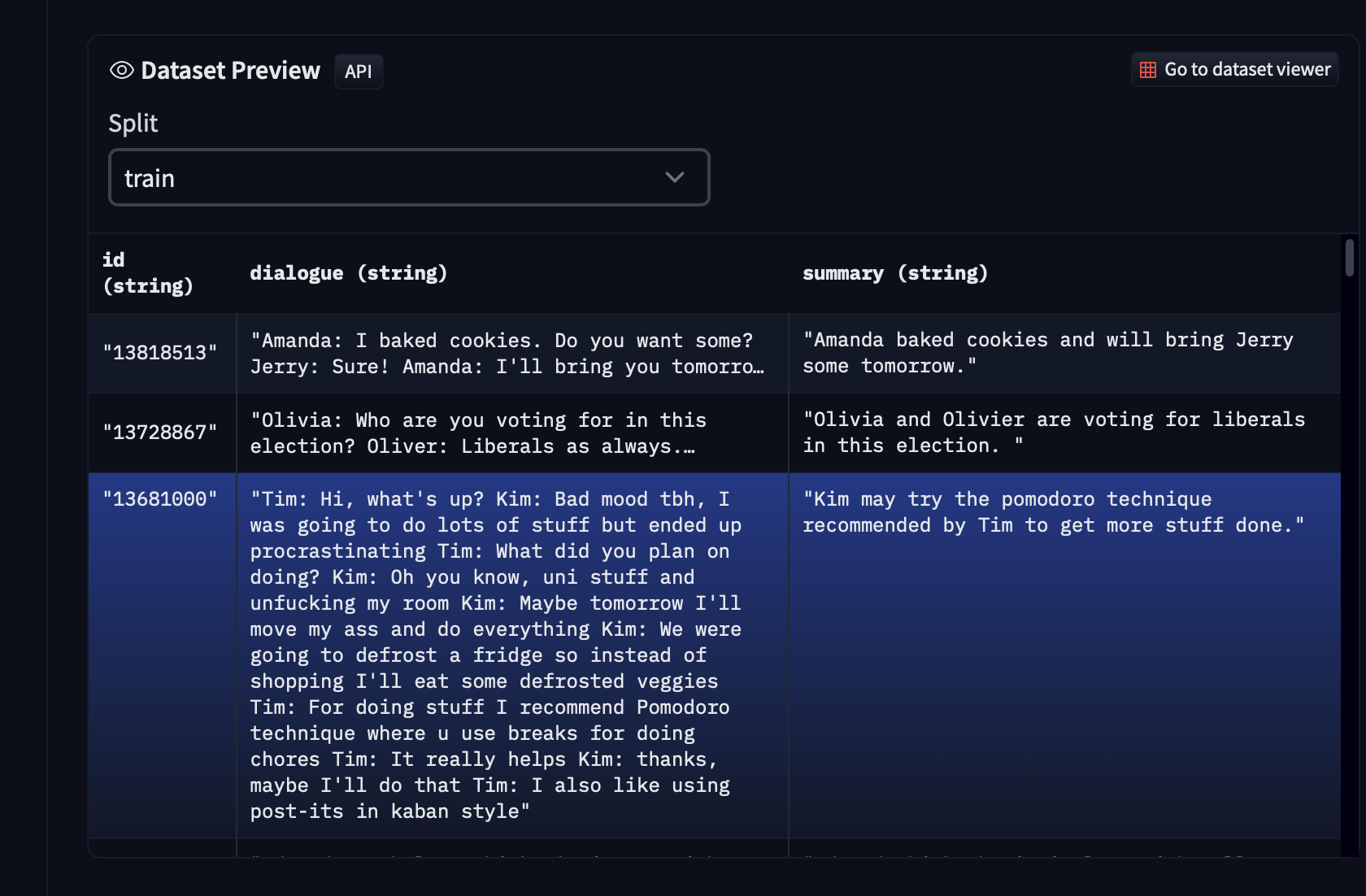Click the eye icon beside Dataset Preview
Screen dimensions: 1366x896
tap(121, 71)
